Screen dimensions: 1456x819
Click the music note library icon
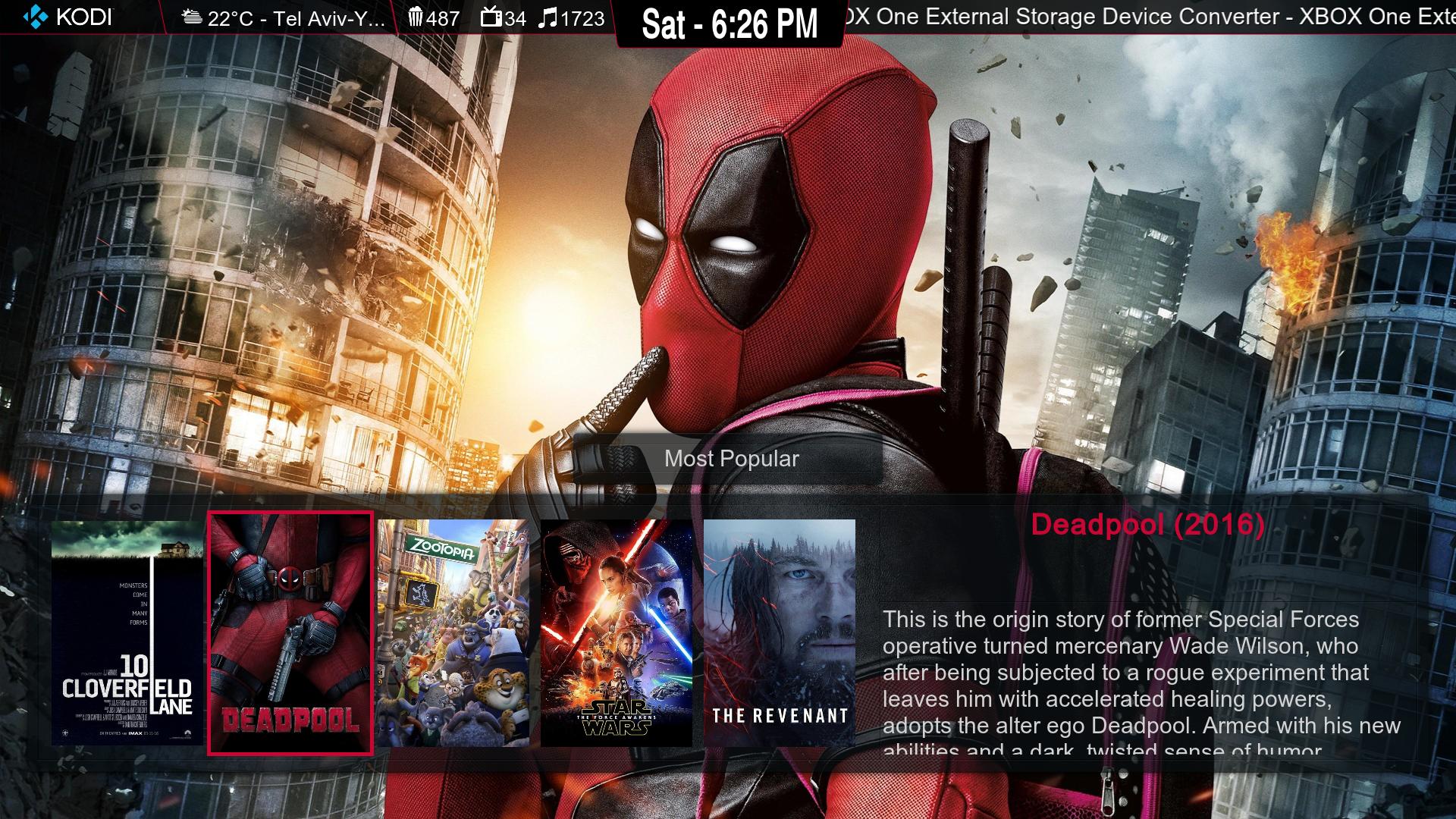click(547, 17)
